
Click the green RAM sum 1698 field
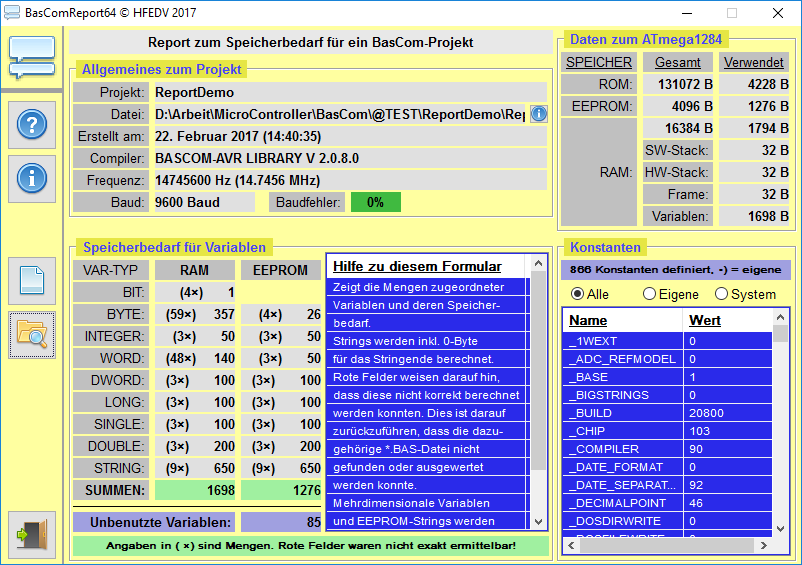(x=195, y=490)
